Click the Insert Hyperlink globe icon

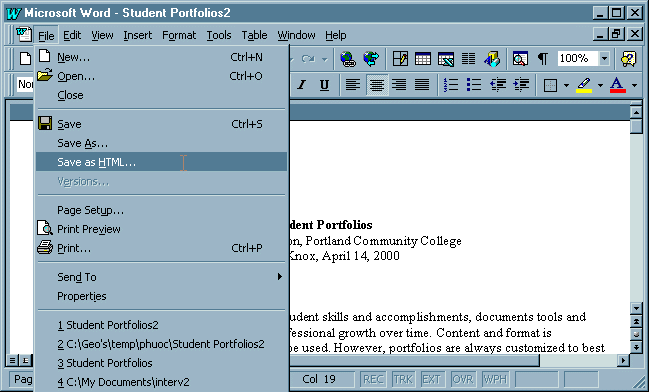click(x=348, y=59)
